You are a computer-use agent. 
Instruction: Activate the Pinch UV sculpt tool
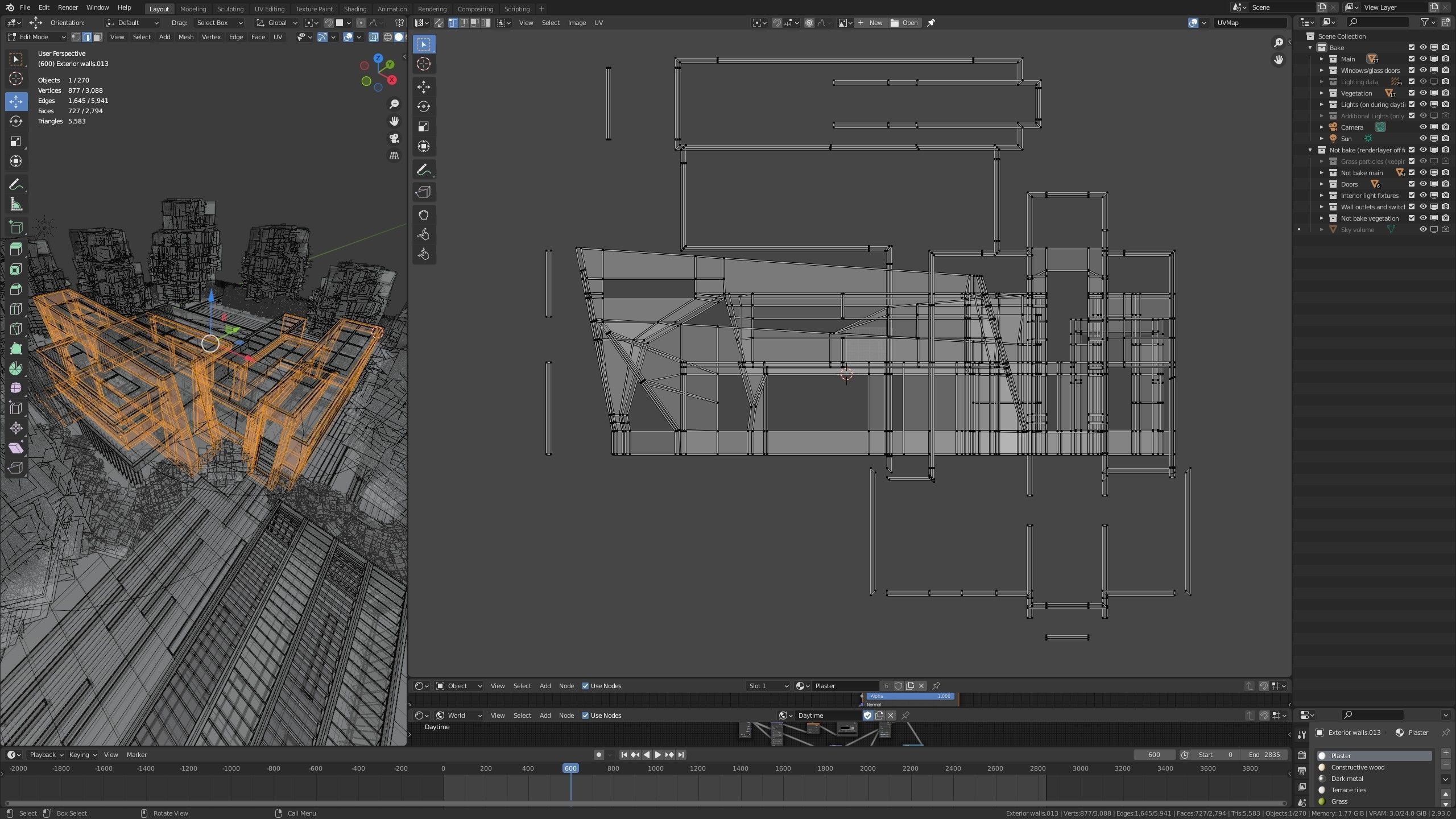tap(423, 254)
